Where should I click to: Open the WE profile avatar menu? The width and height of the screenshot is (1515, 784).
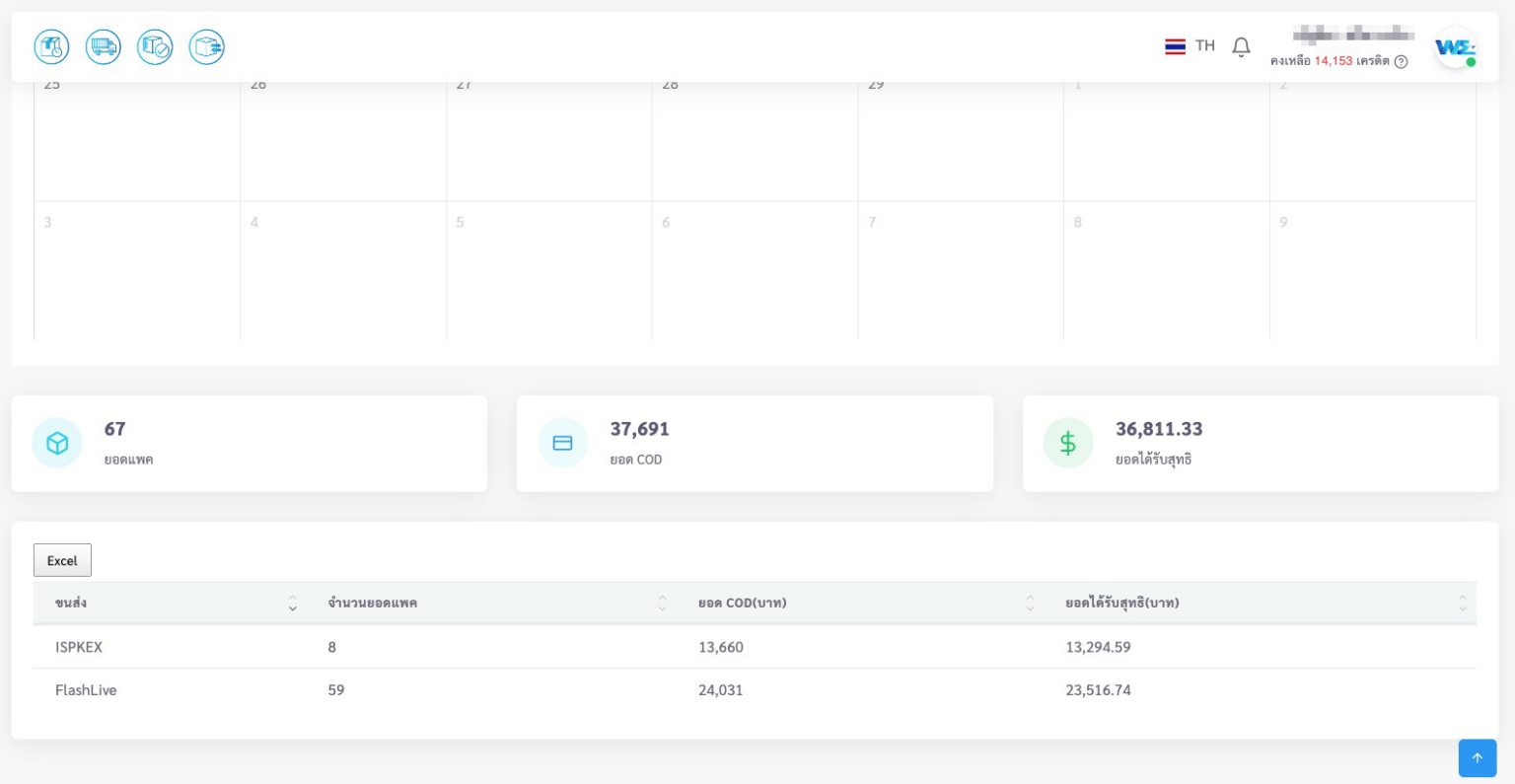(x=1454, y=47)
